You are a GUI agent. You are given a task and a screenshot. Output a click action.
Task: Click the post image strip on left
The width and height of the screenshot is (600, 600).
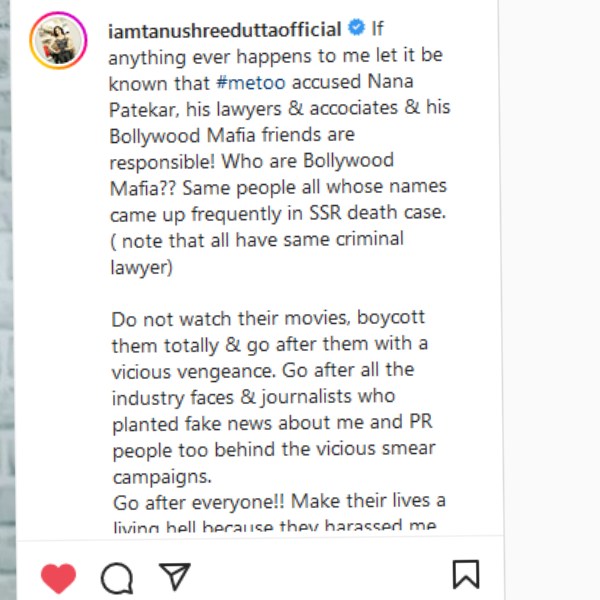coord(7,300)
